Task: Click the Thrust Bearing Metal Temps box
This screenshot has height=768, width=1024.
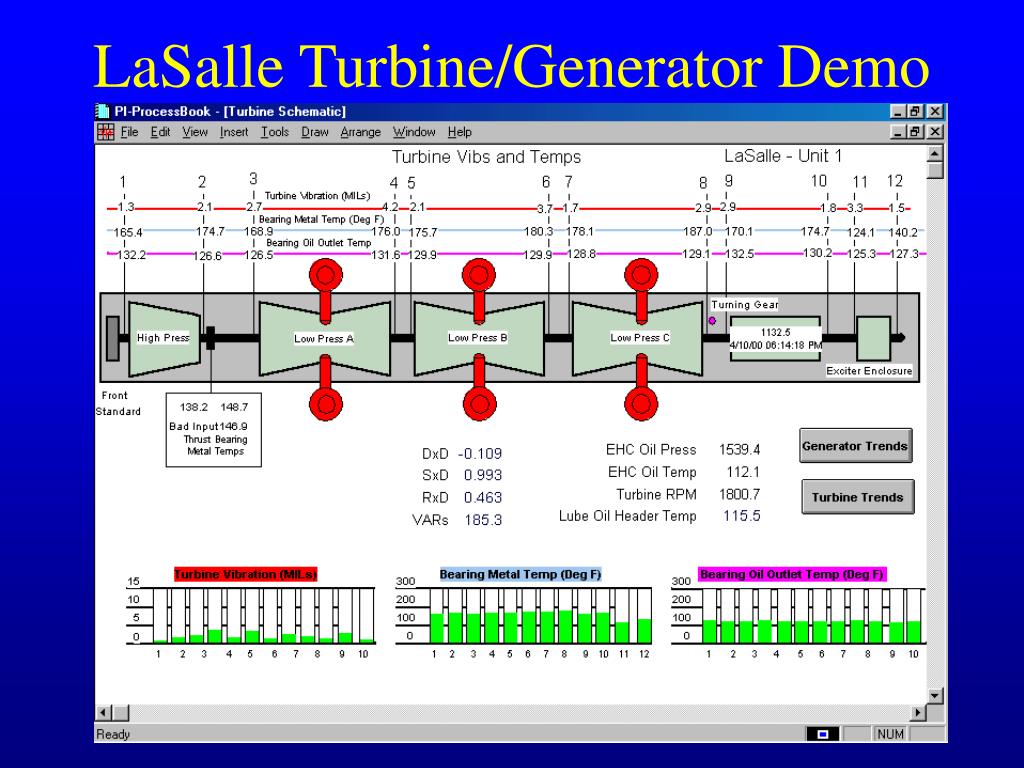Action: pos(214,430)
